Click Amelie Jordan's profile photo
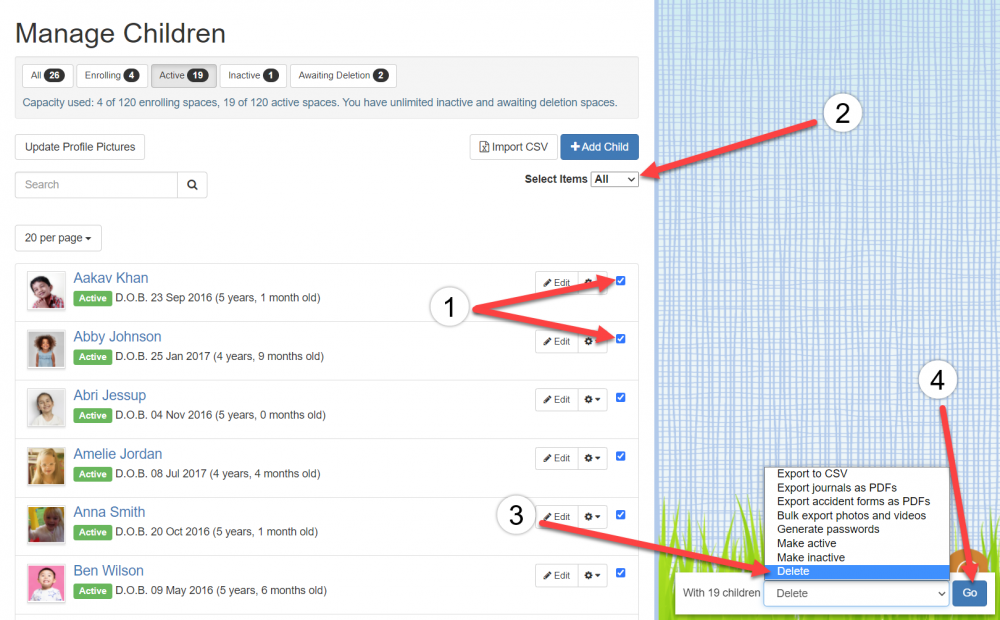 click(x=46, y=466)
